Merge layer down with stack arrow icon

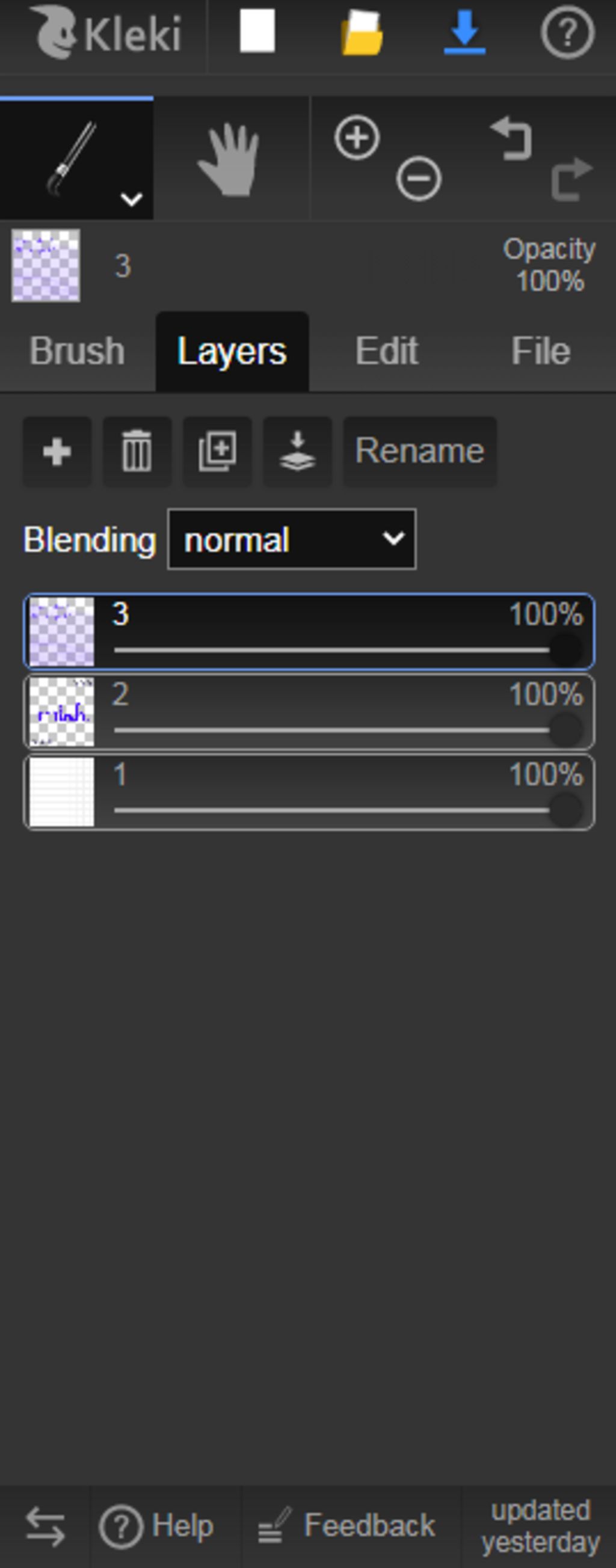tap(297, 452)
